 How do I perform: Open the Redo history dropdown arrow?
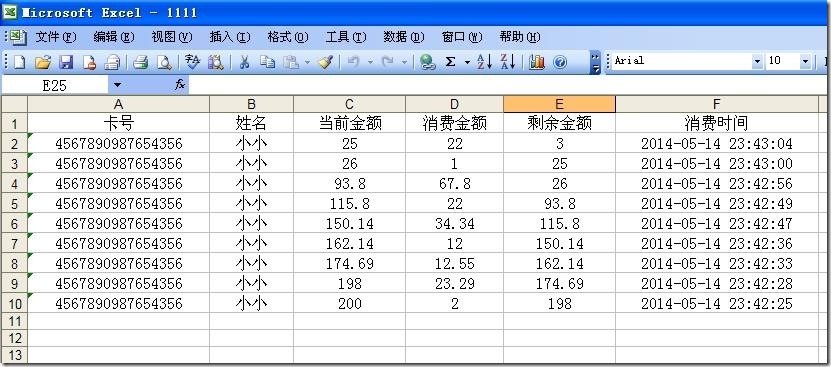[x=404, y=63]
